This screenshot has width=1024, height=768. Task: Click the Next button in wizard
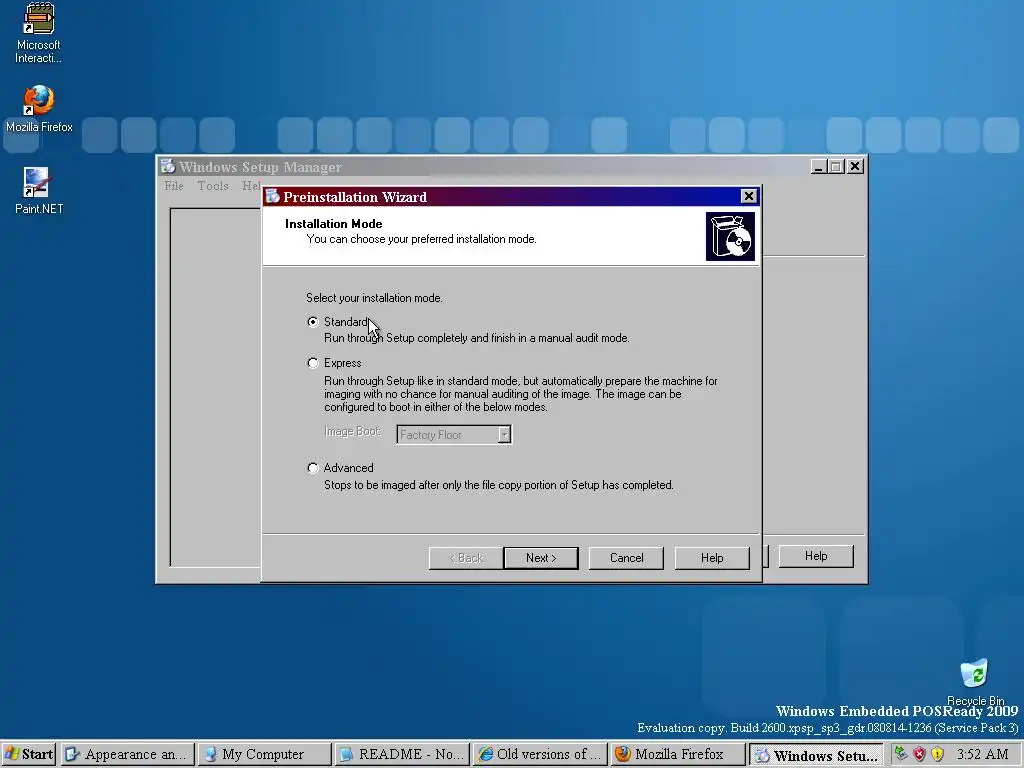[x=541, y=558]
